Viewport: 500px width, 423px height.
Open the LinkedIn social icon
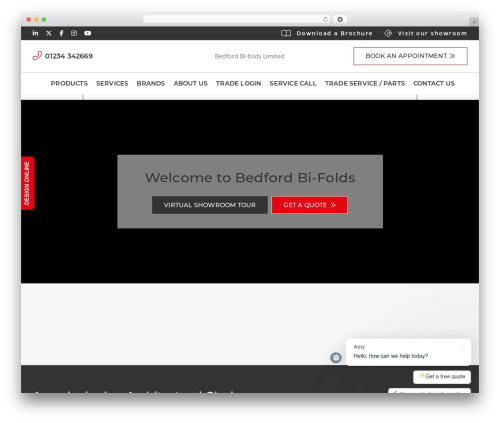click(35, 33)
